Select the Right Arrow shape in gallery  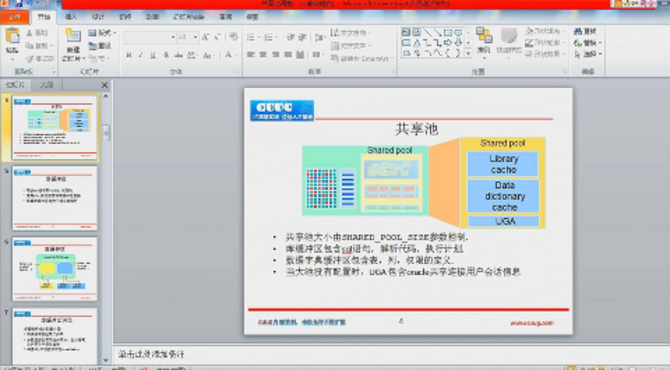447,43
